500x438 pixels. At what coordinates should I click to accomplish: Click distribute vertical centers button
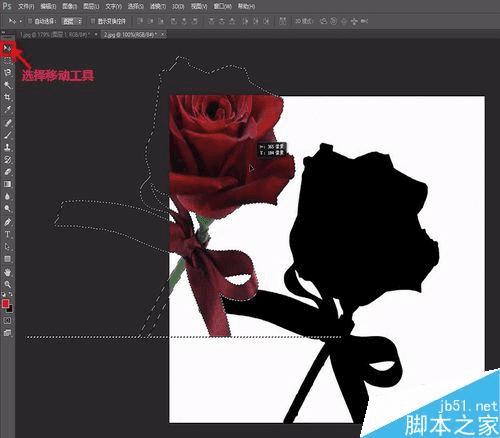coord(222,21)
